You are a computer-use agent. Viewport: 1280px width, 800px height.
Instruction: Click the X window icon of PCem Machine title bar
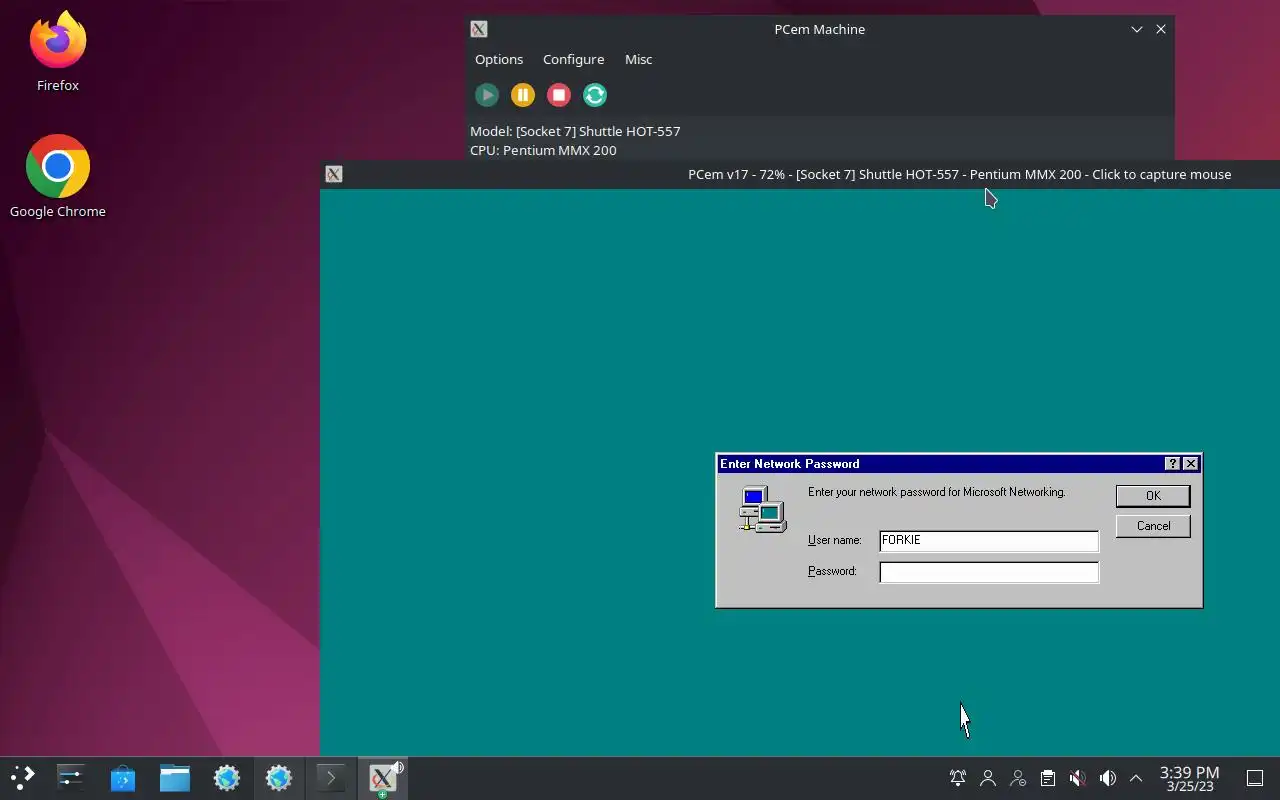(x=479, y=29)
